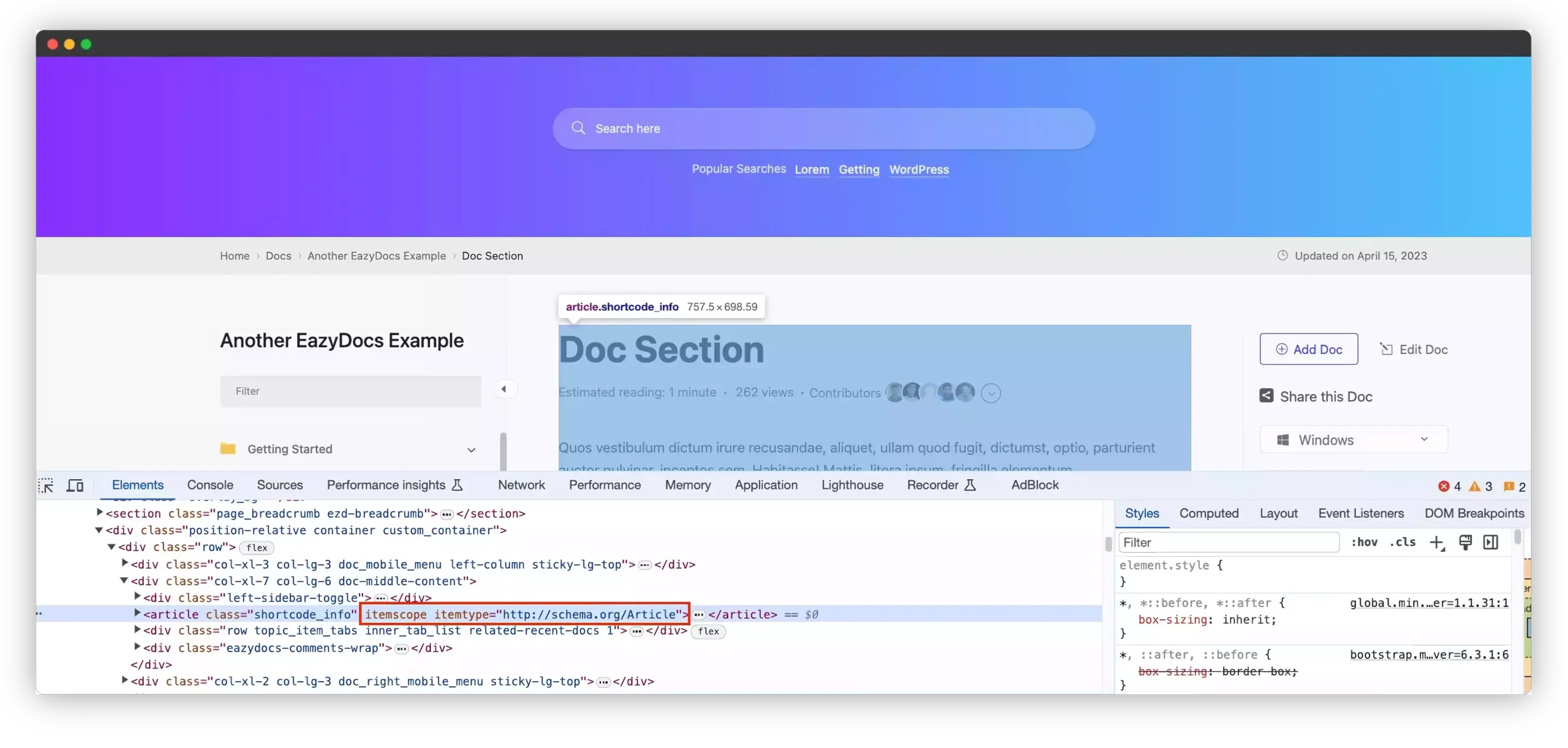The width and height of the screenshot is (1568, 748).
Task: Click the red errors count icon
Action: pyautogui.click(x=1443, y=486)
